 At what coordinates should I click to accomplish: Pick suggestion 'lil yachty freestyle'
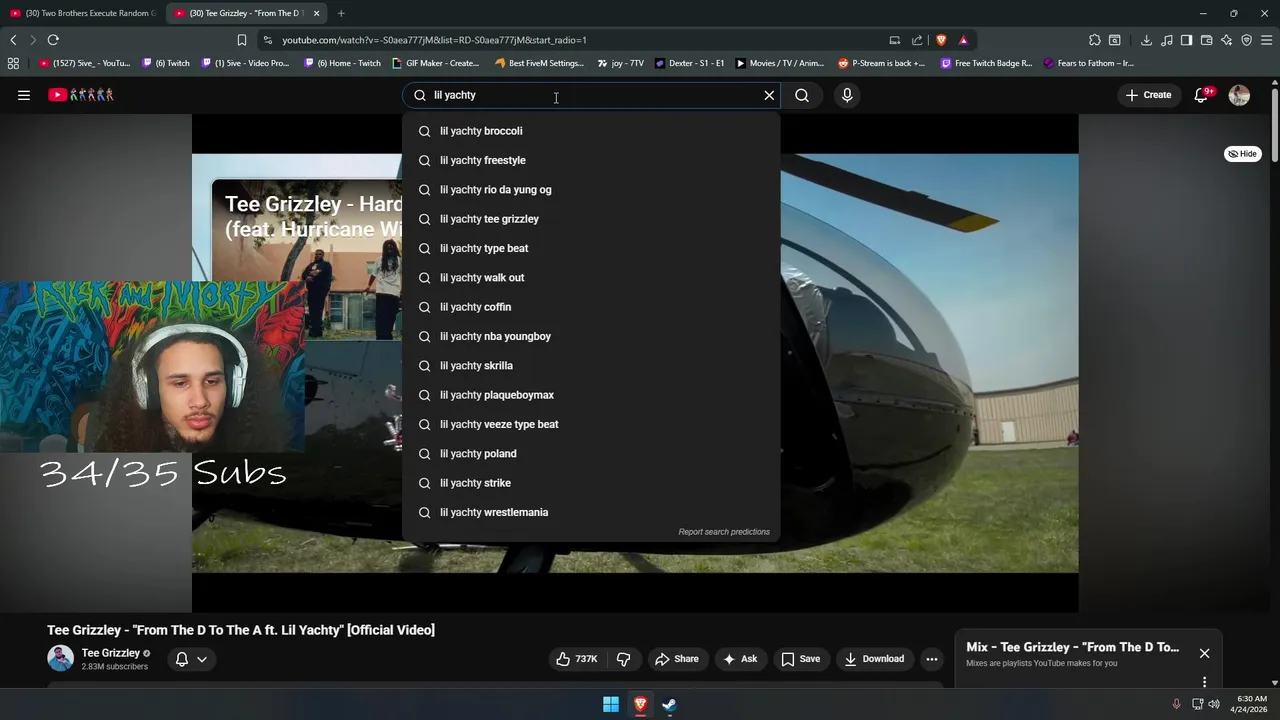tap(590, 160)
